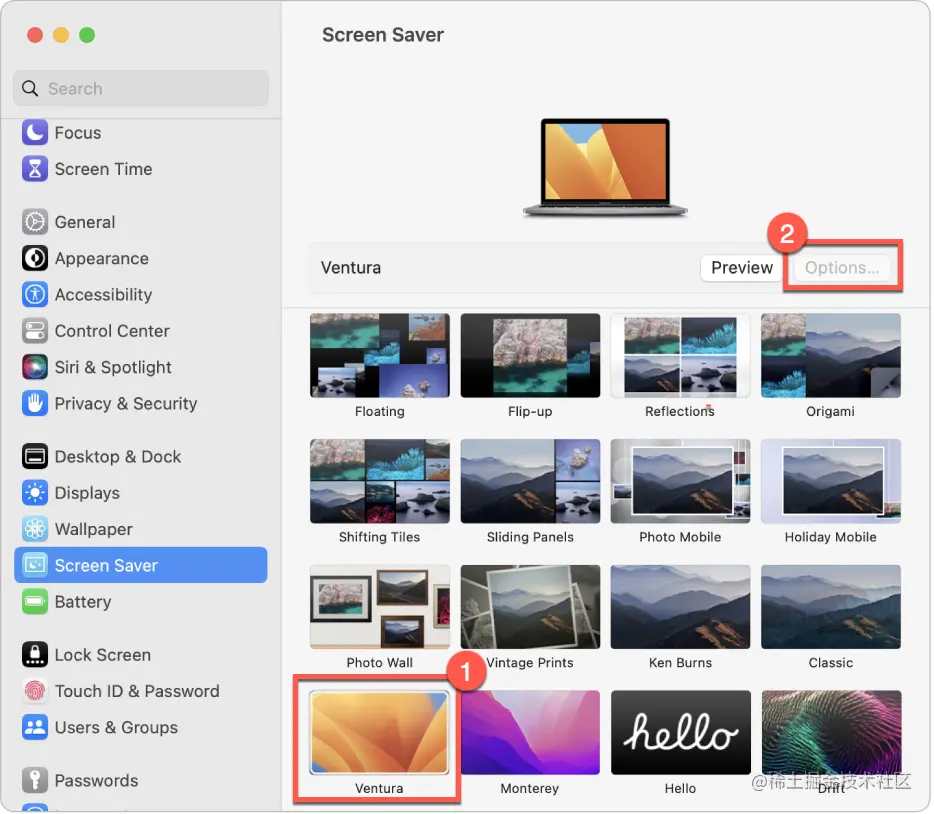
Task: Go to Focus settings
Action: pos(77,132)
